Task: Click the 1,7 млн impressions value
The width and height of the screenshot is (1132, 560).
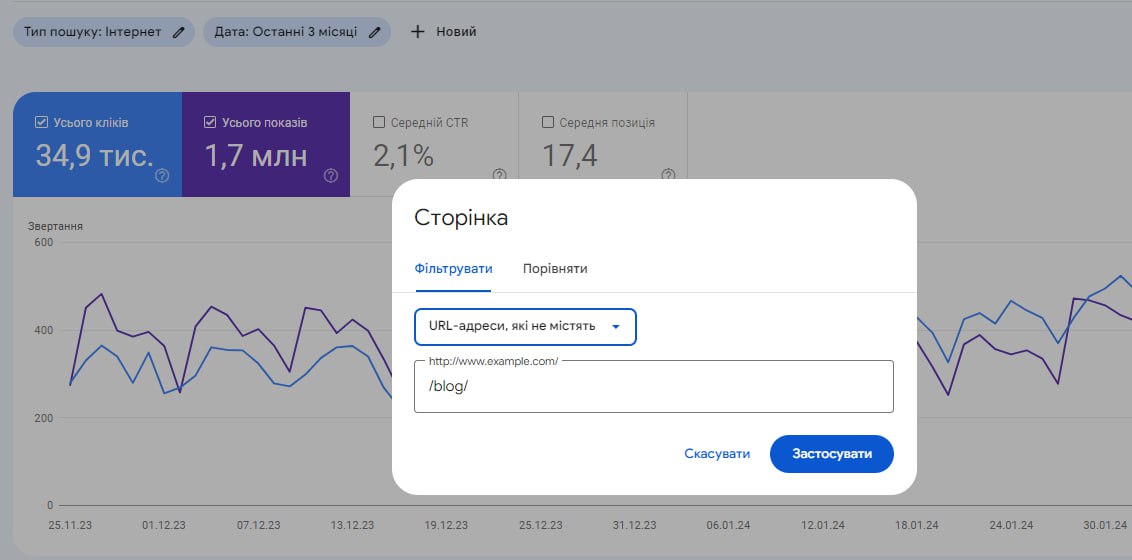Action: pos(256,156)
